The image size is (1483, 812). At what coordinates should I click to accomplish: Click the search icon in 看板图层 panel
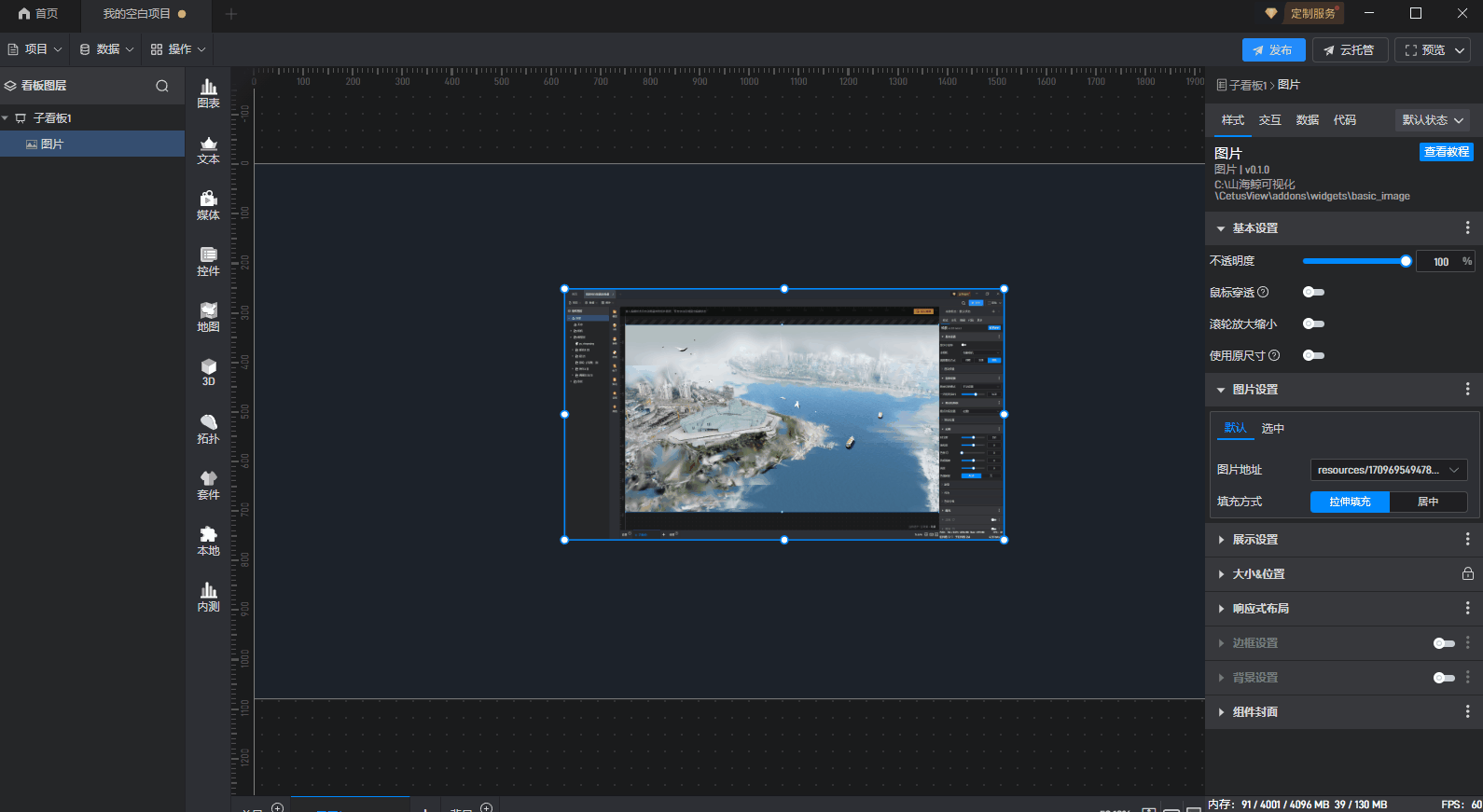[162, 86]
